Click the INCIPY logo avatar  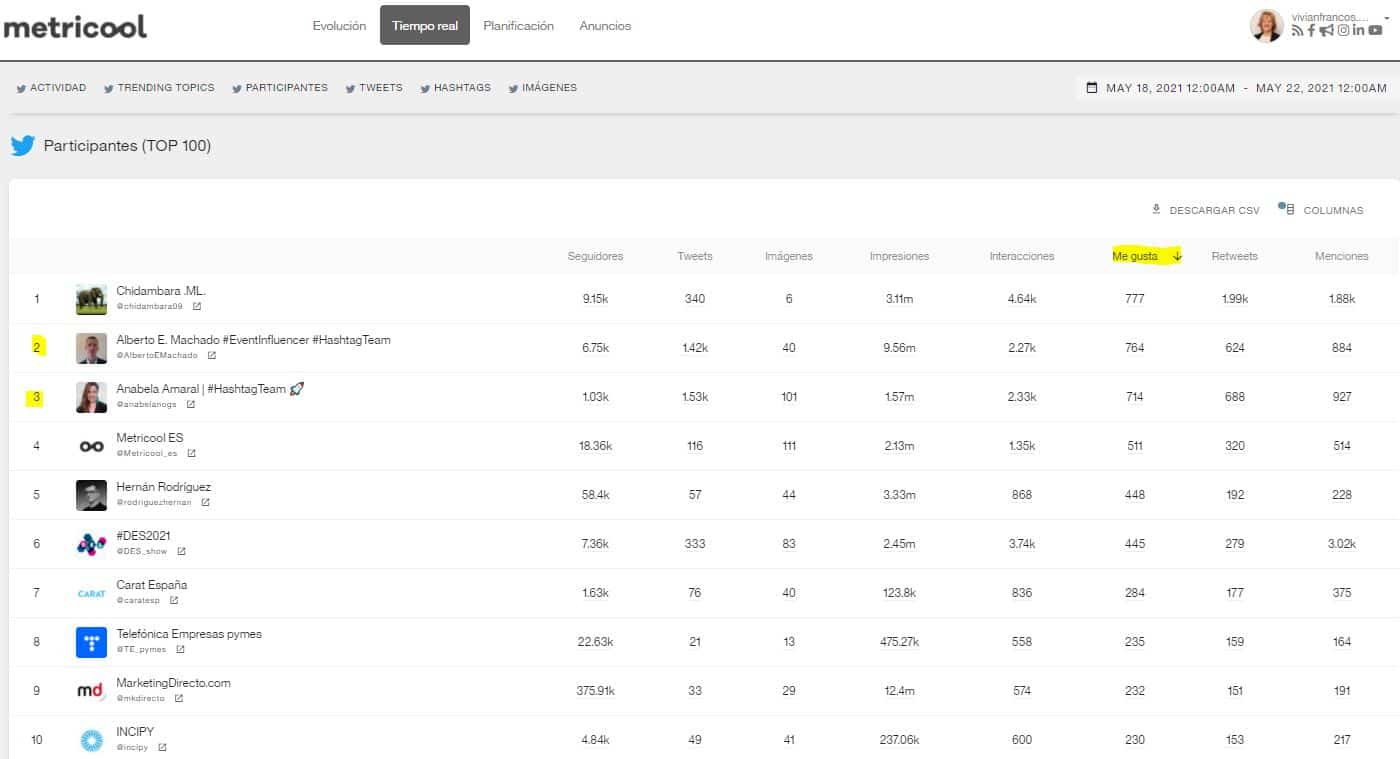point(91,740)
